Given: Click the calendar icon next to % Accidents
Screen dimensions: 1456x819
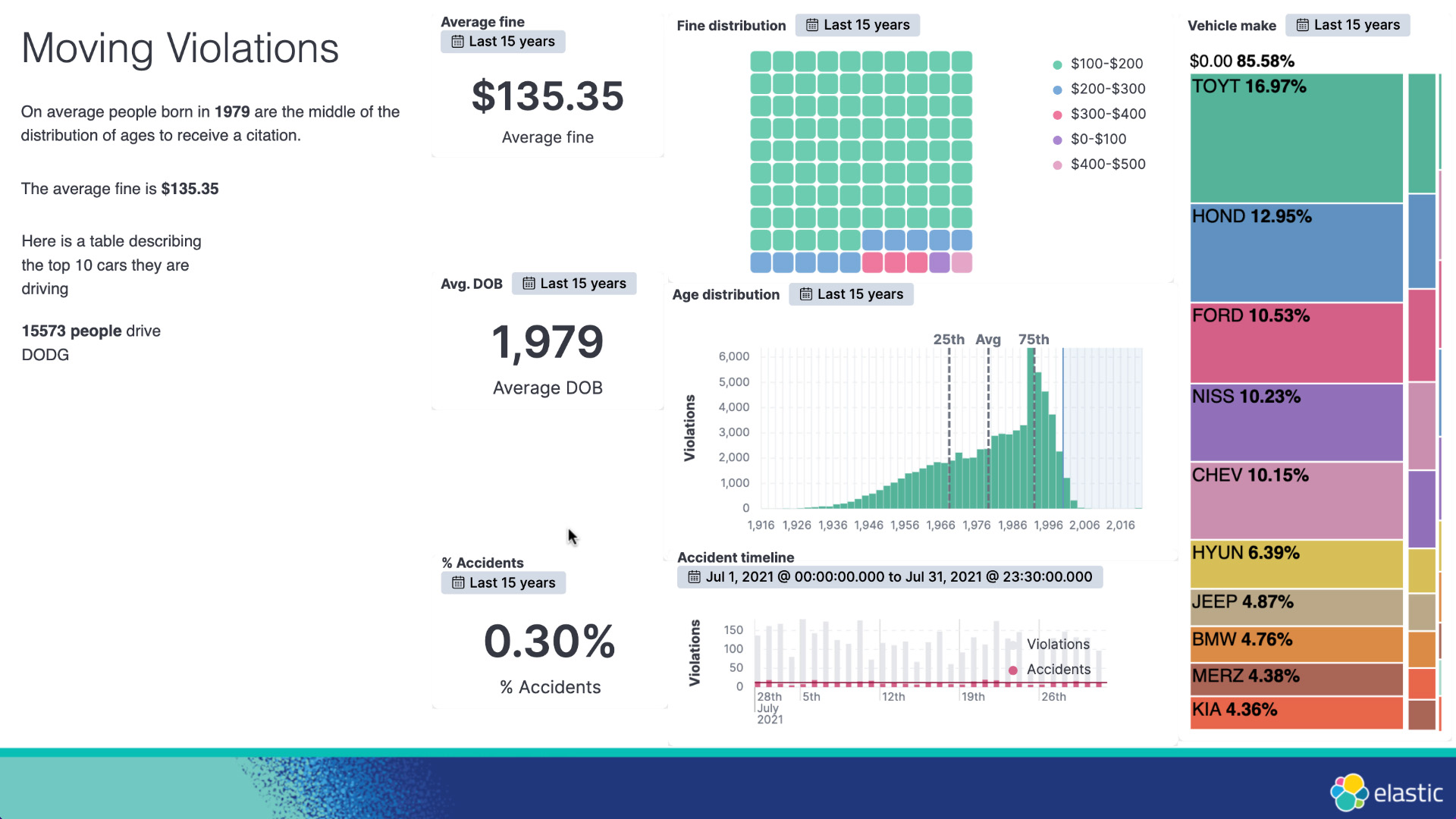Looking at the screenshot, I should [x=457, y=582].
